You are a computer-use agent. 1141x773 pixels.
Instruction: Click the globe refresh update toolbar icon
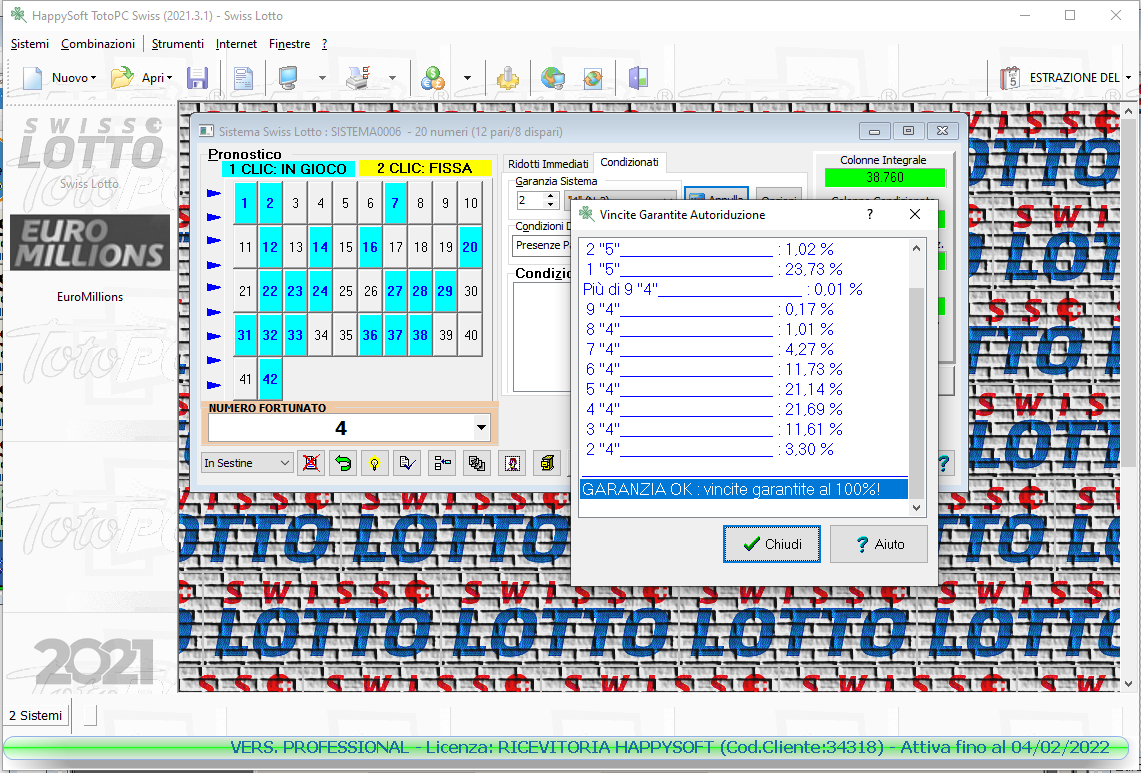(593, 78)
